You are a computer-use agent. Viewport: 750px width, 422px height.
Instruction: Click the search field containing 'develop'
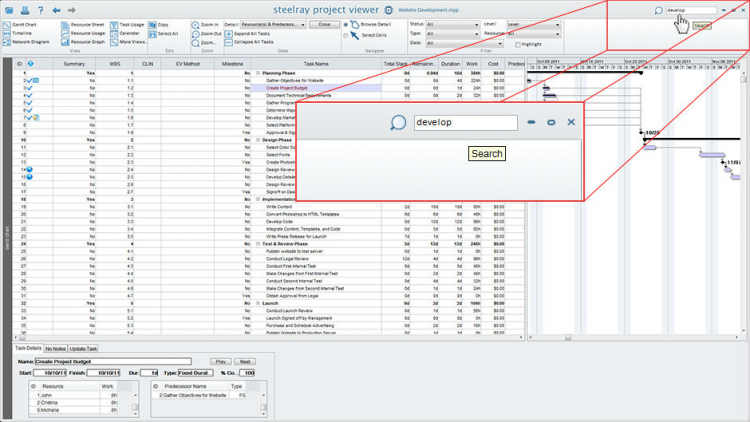691,10
